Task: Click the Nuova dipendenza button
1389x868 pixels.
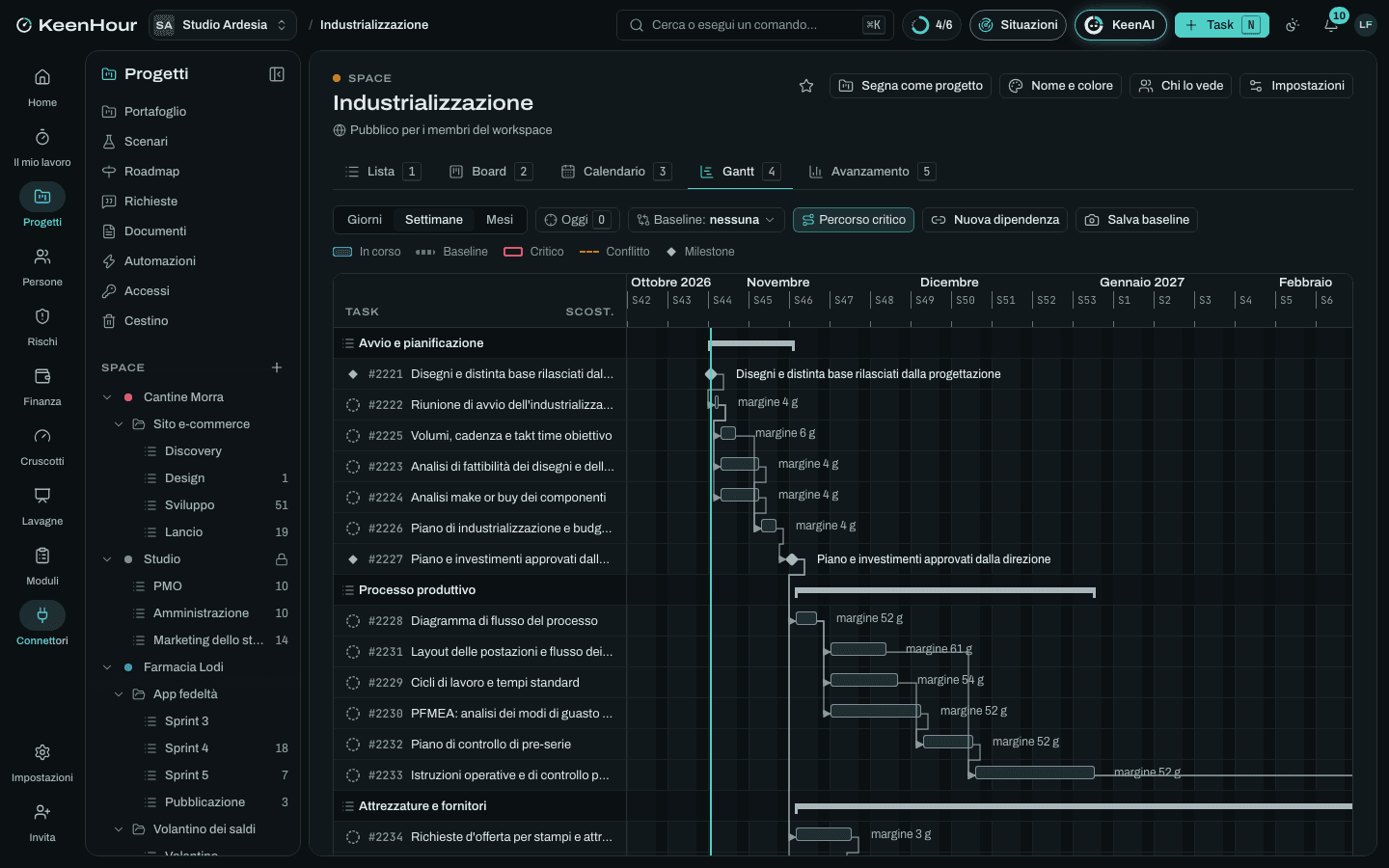Action: [994, 220]
